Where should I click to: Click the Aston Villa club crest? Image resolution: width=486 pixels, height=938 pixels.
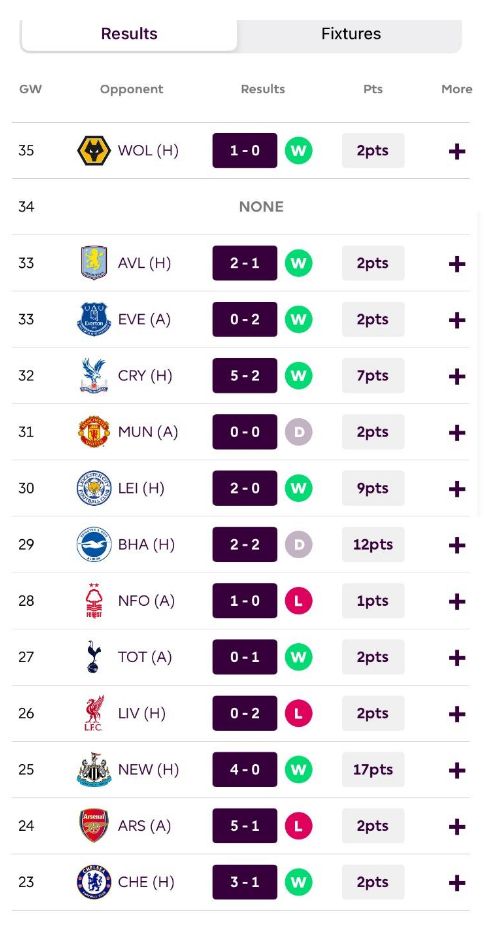(x=94, y=263)
